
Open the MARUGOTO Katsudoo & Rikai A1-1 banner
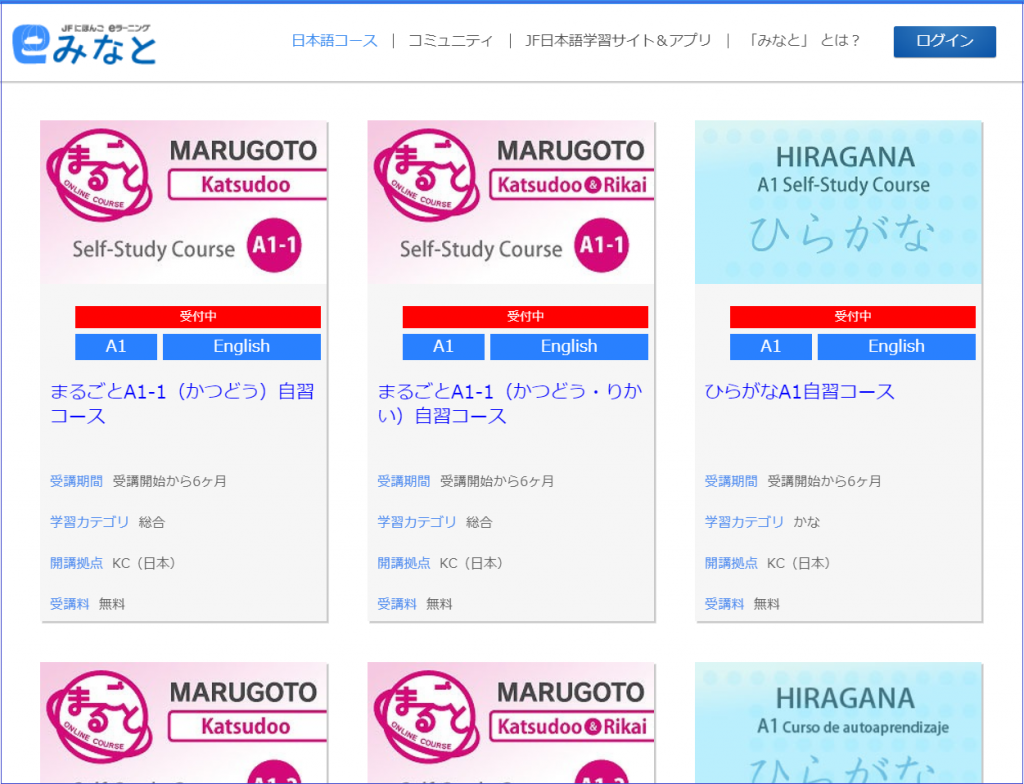[511, 203]
